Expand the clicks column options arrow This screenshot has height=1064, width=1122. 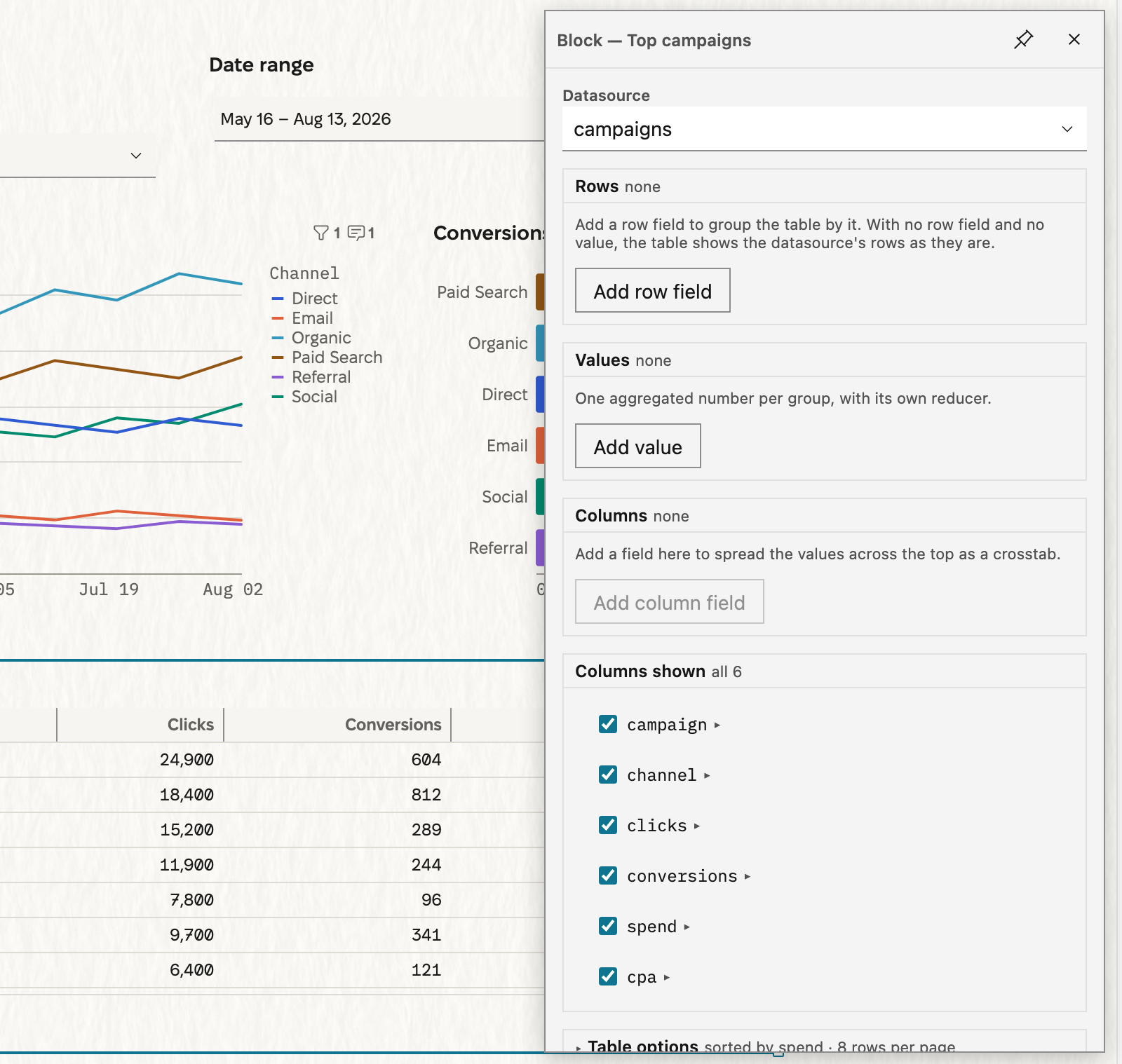[x=697, y=826]
